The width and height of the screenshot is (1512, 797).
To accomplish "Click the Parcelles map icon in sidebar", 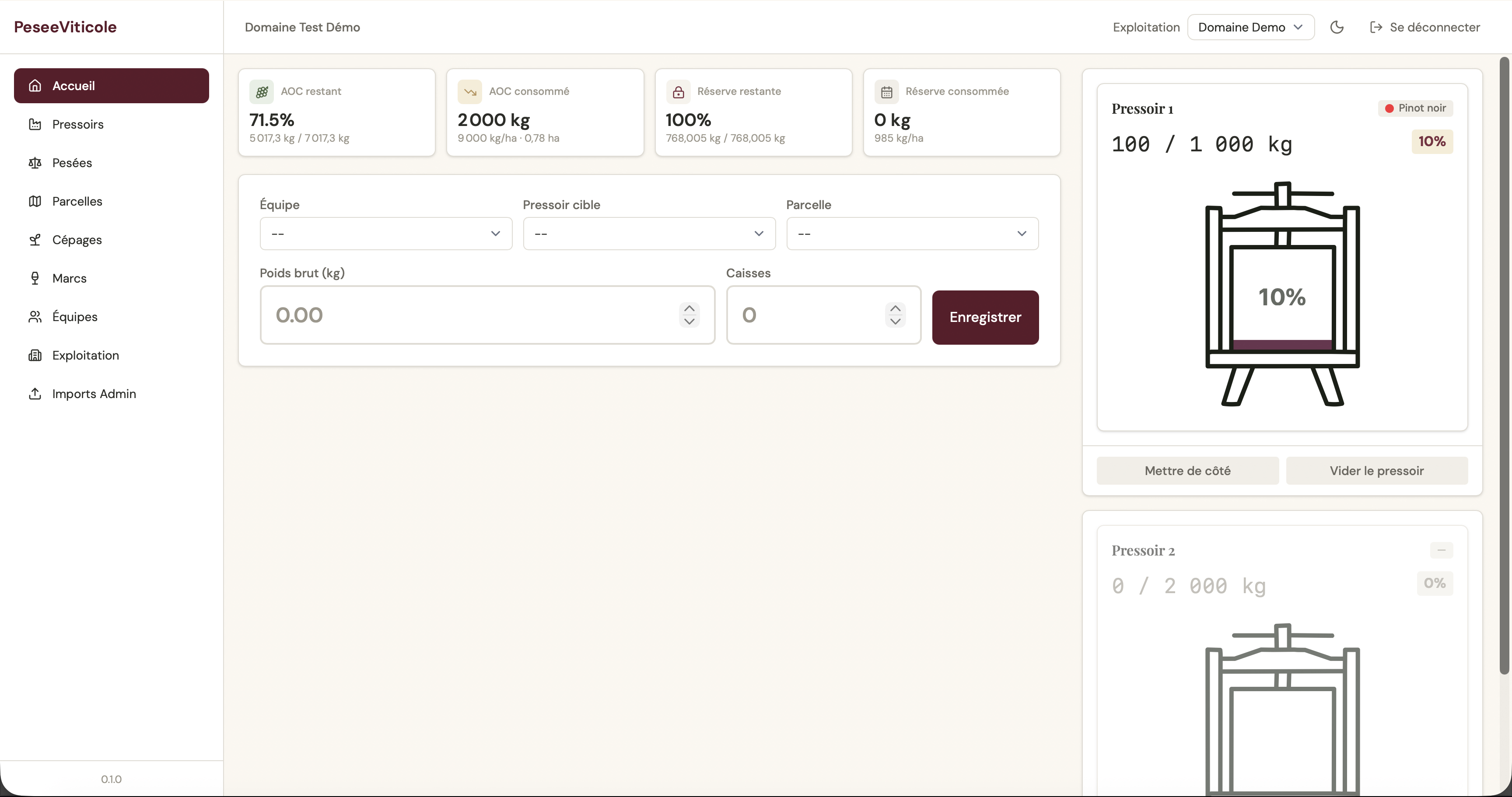I will pos(35,201).
